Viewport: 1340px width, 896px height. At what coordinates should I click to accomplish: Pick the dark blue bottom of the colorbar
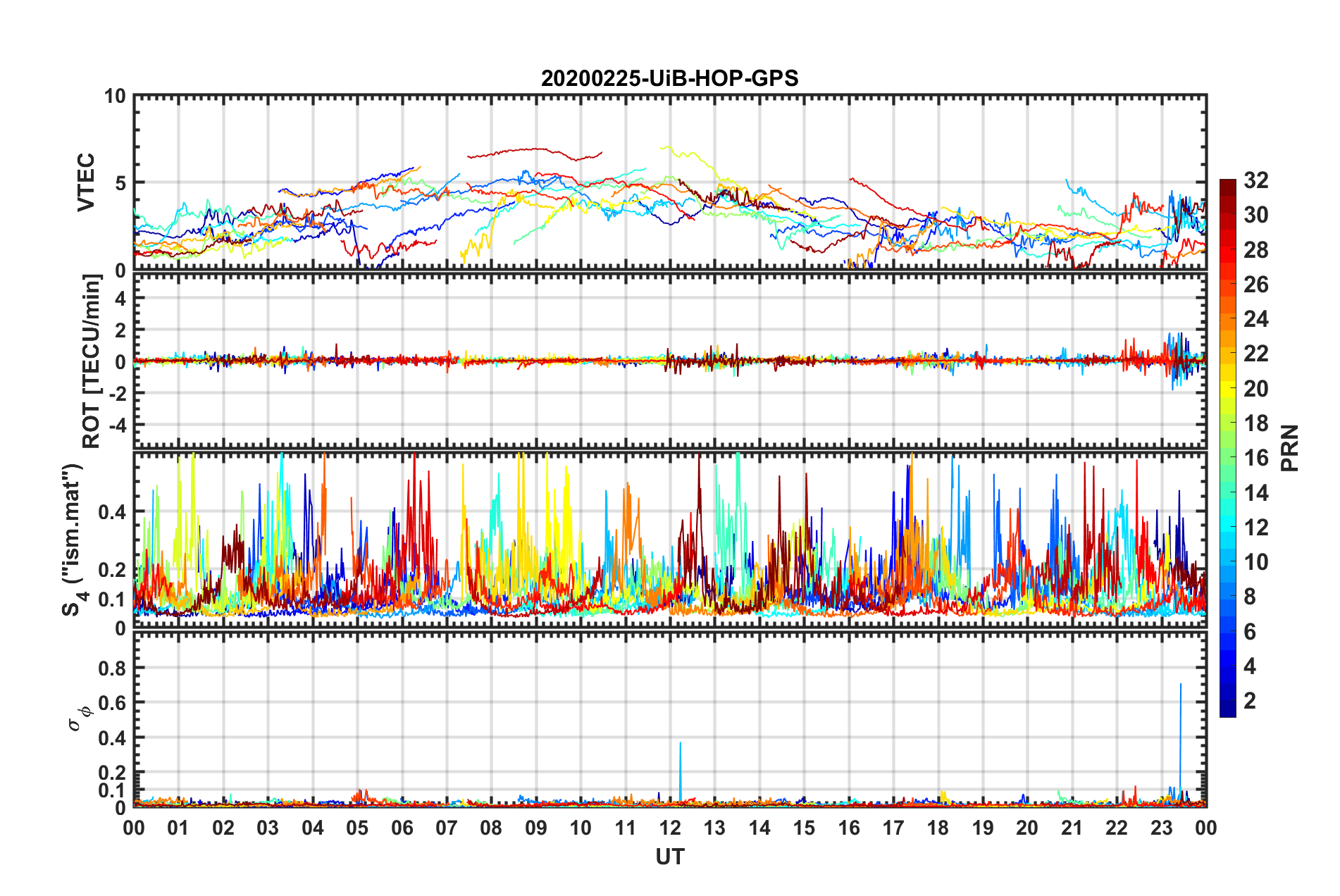pos(1227,710)
